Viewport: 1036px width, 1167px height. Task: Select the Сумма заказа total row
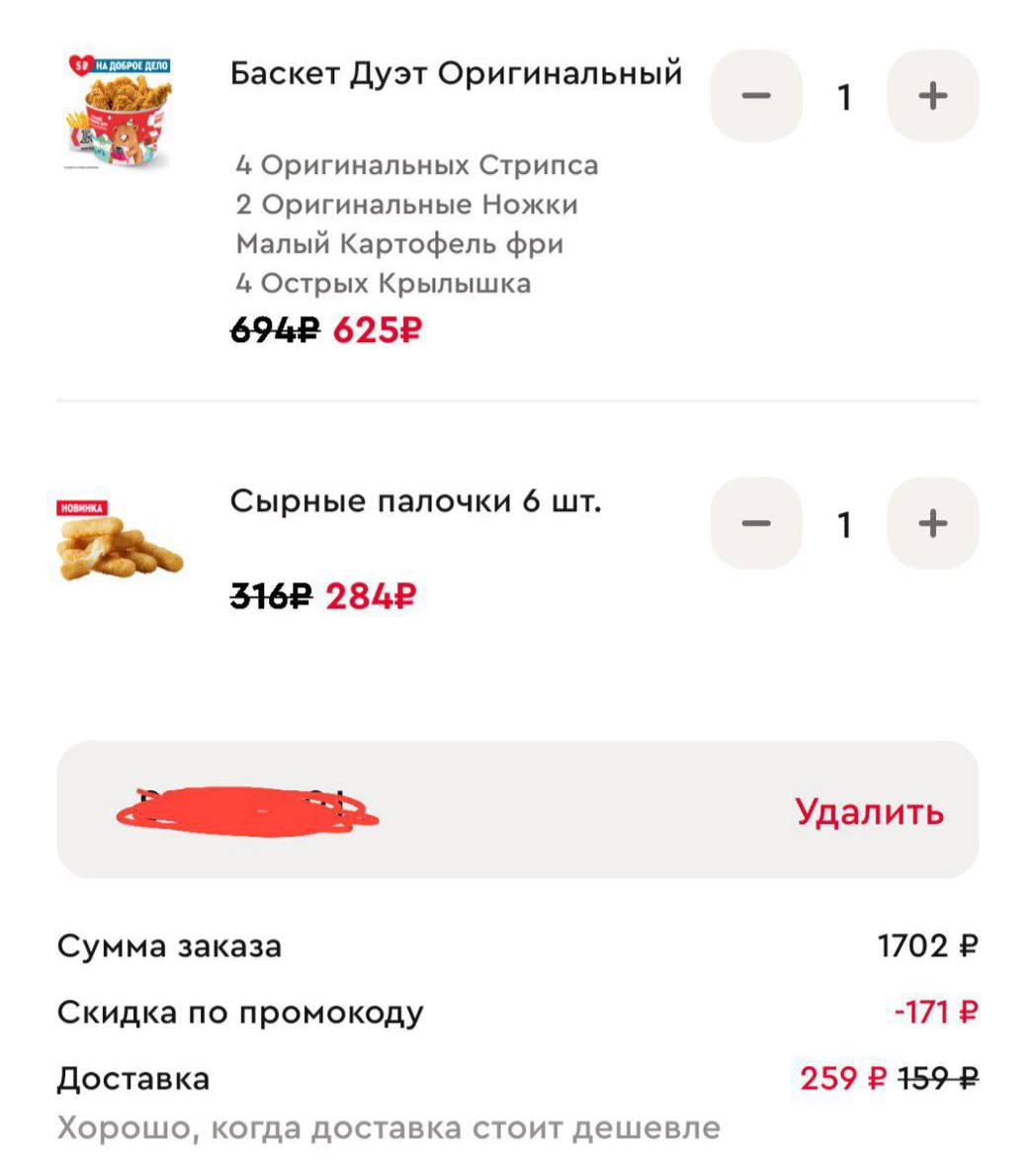coord(517,946)
